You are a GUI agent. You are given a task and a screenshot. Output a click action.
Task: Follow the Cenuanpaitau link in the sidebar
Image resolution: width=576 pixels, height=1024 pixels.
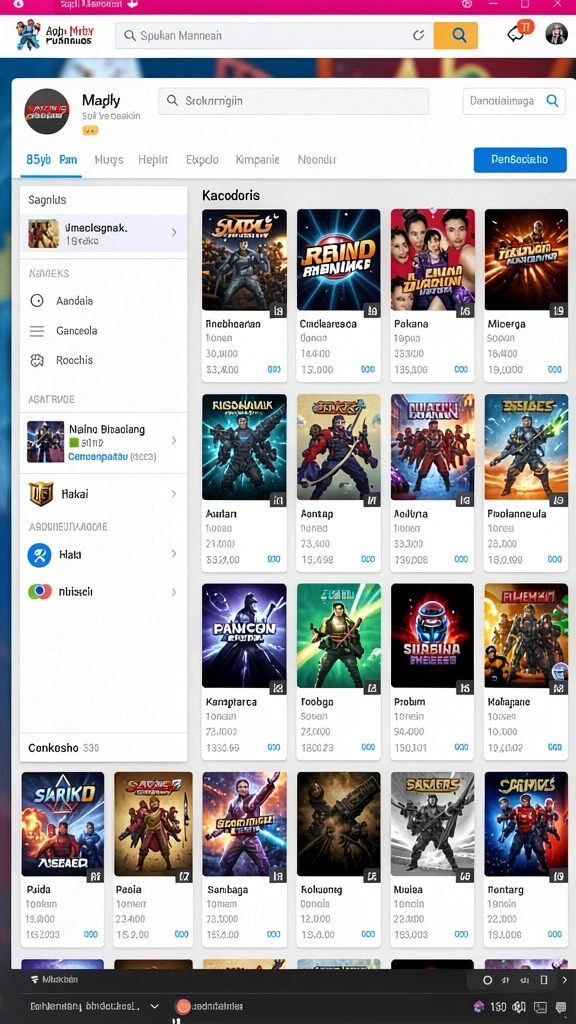[98, 456]
